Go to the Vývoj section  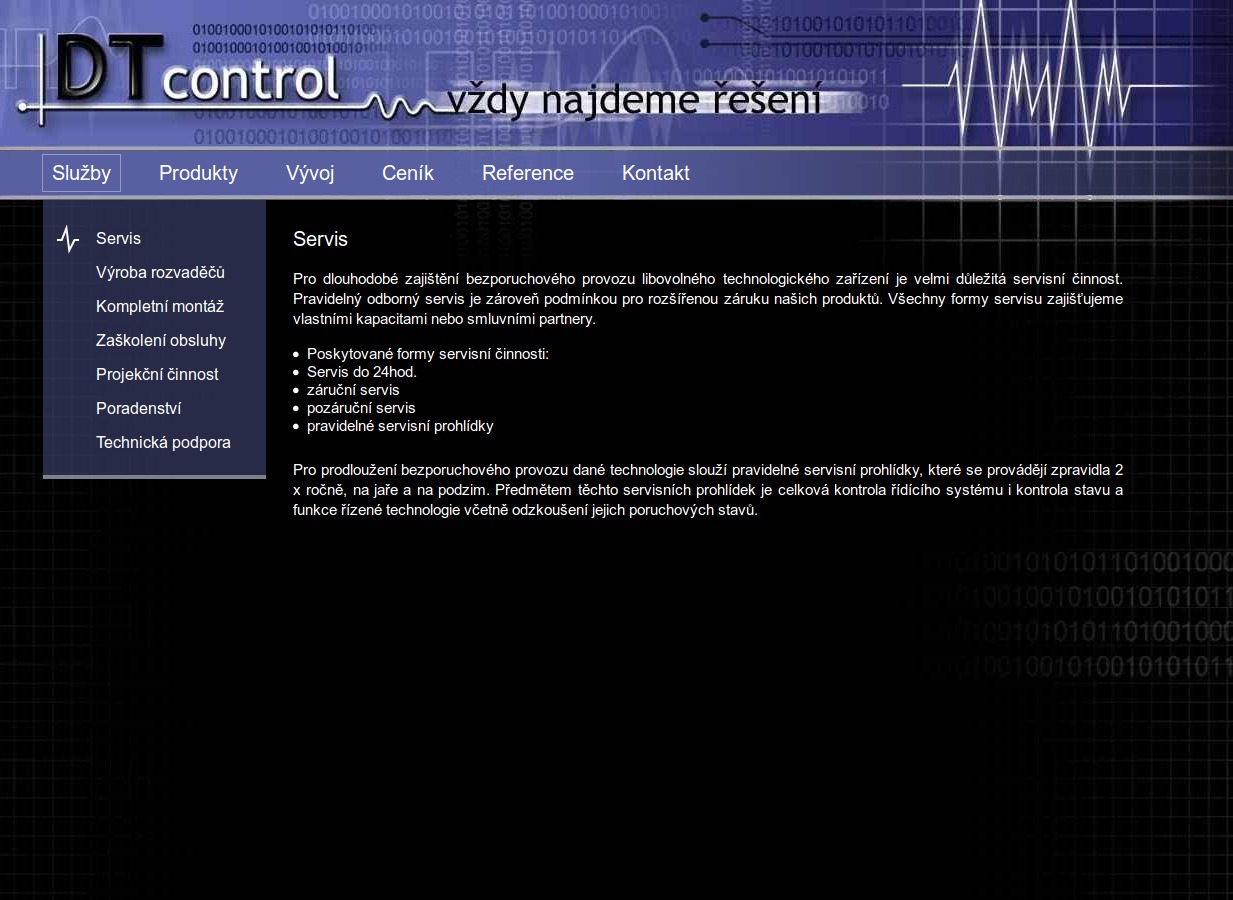[x=310, y=173]
